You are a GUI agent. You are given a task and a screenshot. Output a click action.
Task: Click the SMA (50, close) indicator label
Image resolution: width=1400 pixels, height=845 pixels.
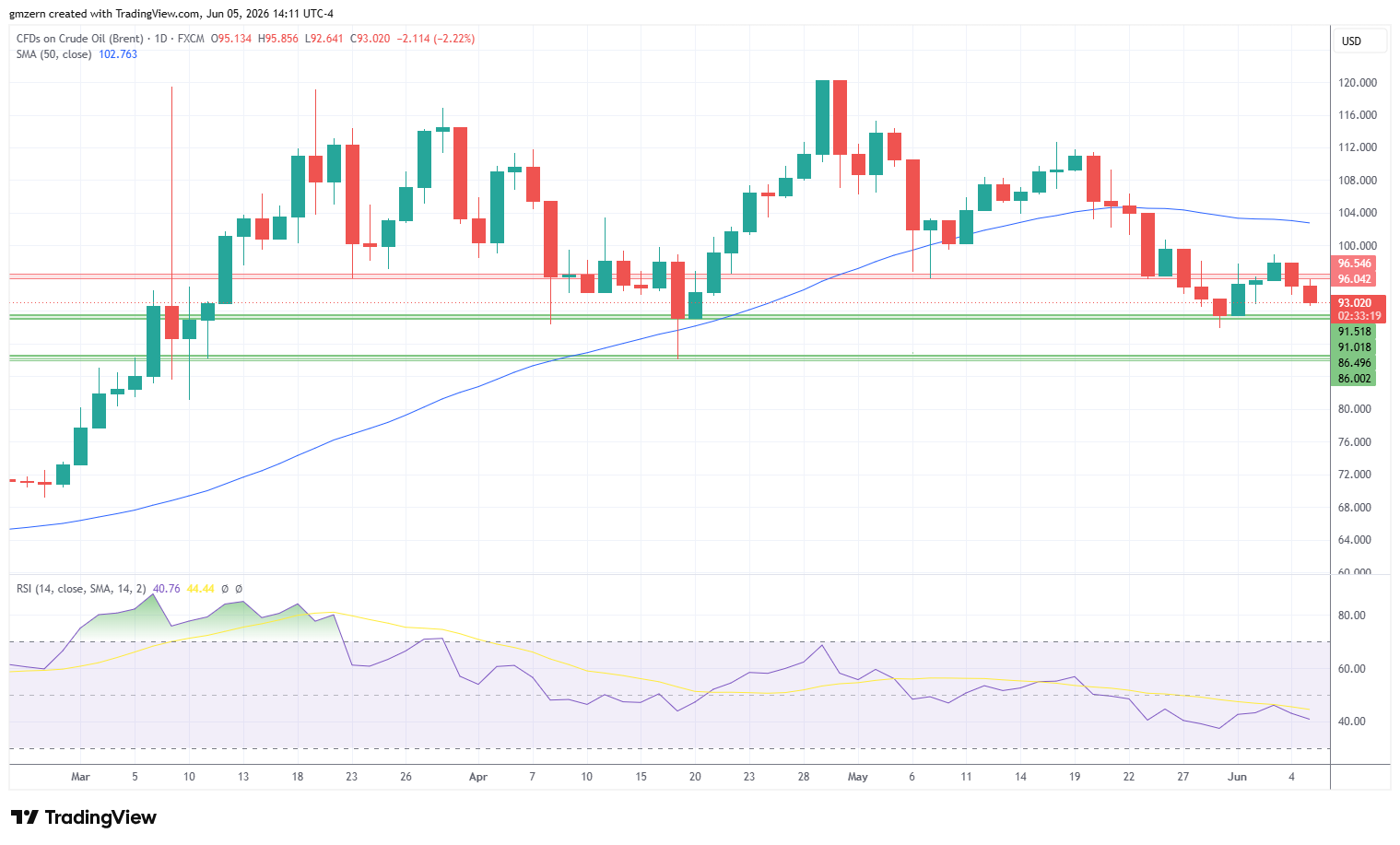[x=53, y=54]
